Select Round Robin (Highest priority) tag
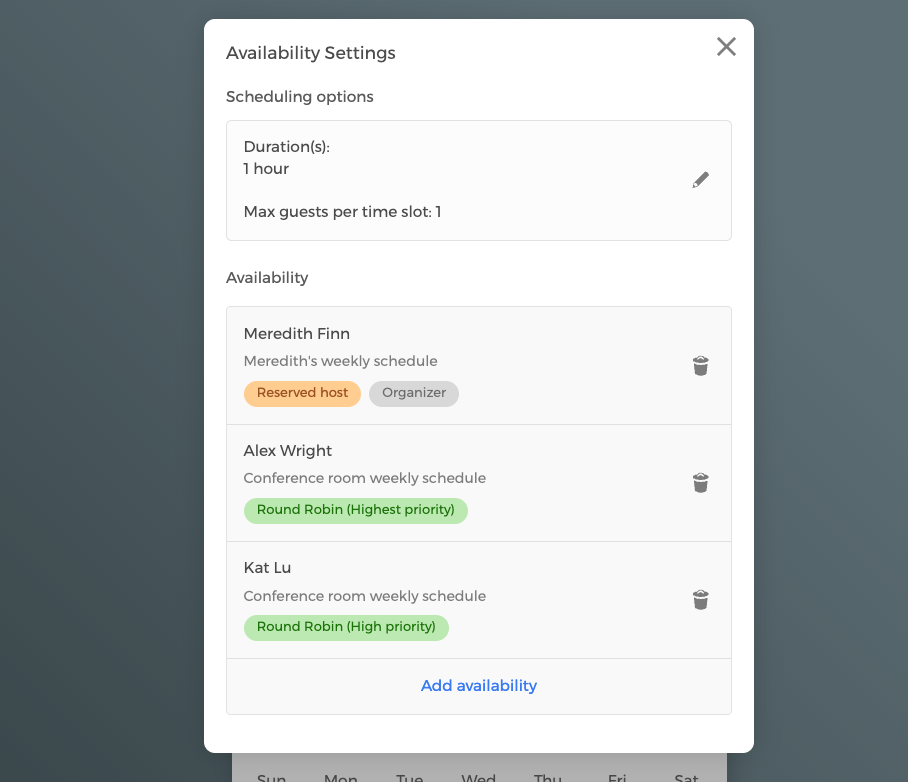 (355, 510)
